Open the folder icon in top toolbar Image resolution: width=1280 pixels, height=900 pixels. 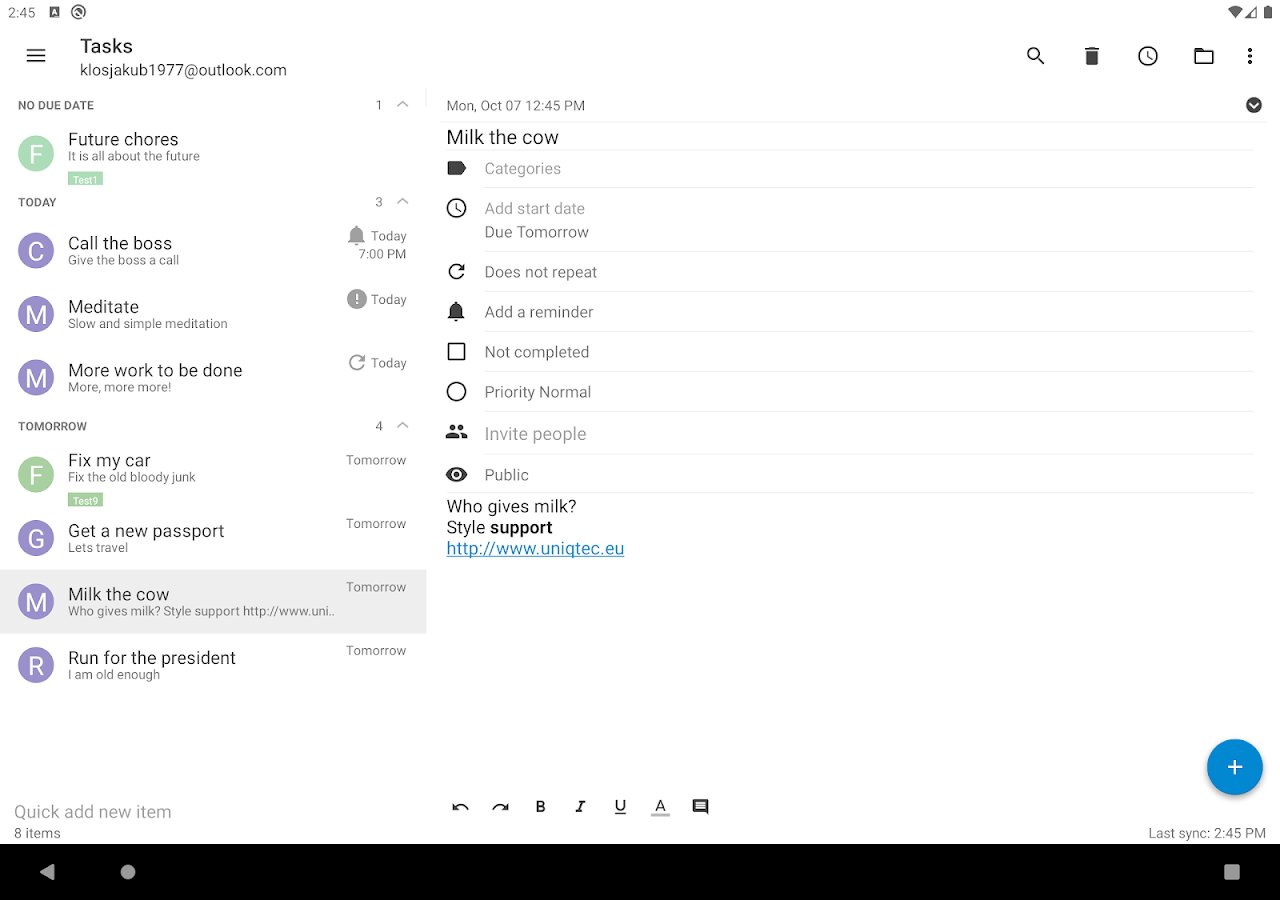[1204, 56]
